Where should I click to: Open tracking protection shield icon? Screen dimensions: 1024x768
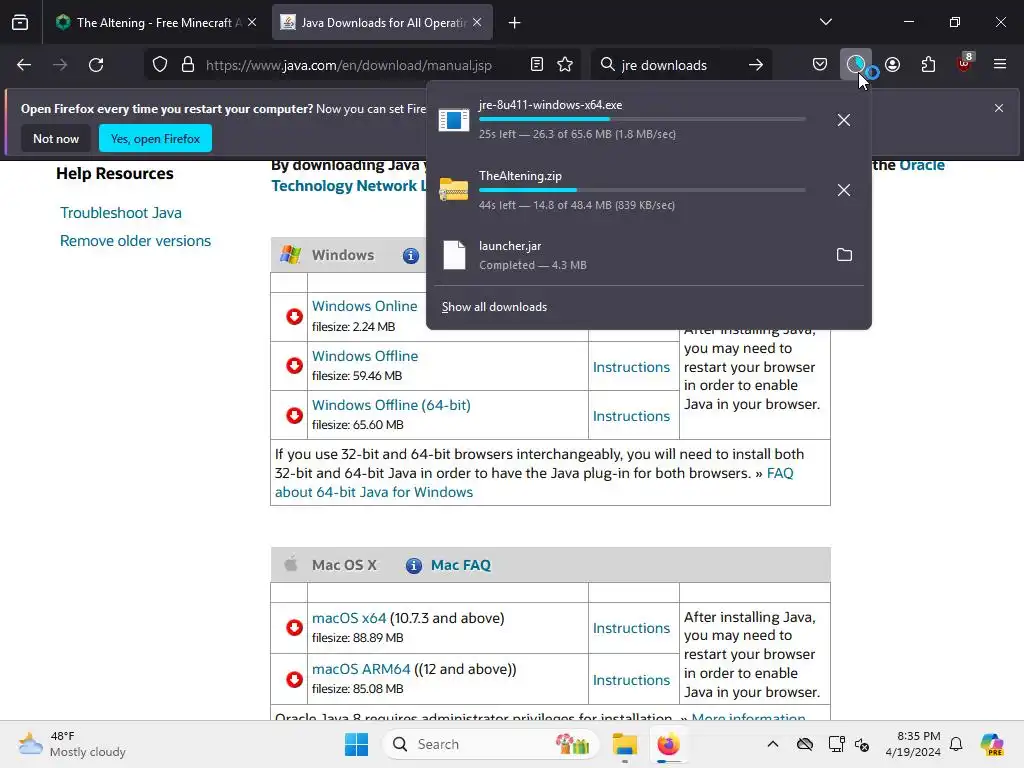(x=160, y=65)
